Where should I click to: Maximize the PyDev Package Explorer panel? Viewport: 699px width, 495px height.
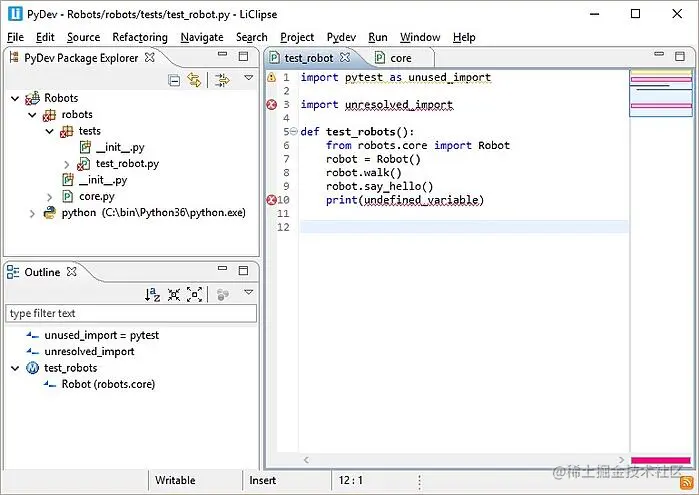[x=243, y=56]
